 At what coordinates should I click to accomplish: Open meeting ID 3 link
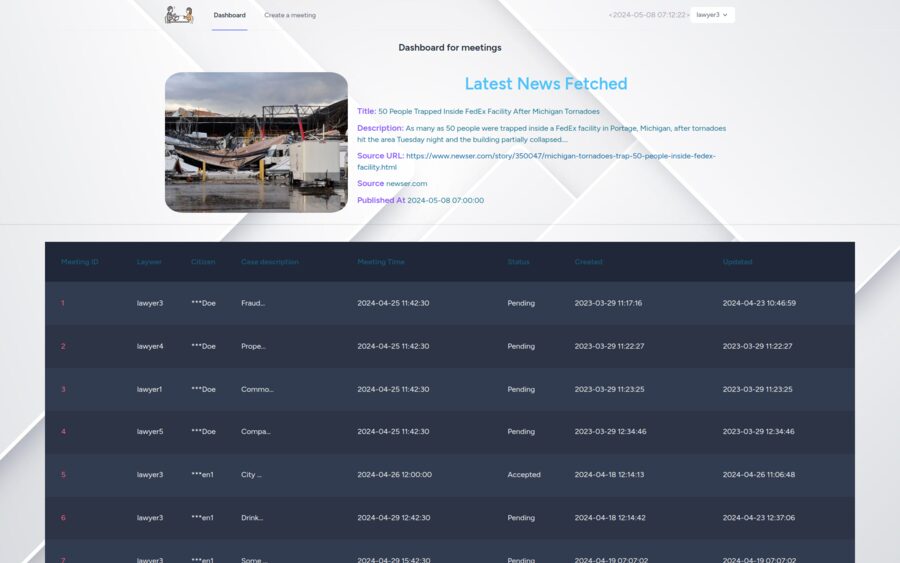(x=63, y=389)
